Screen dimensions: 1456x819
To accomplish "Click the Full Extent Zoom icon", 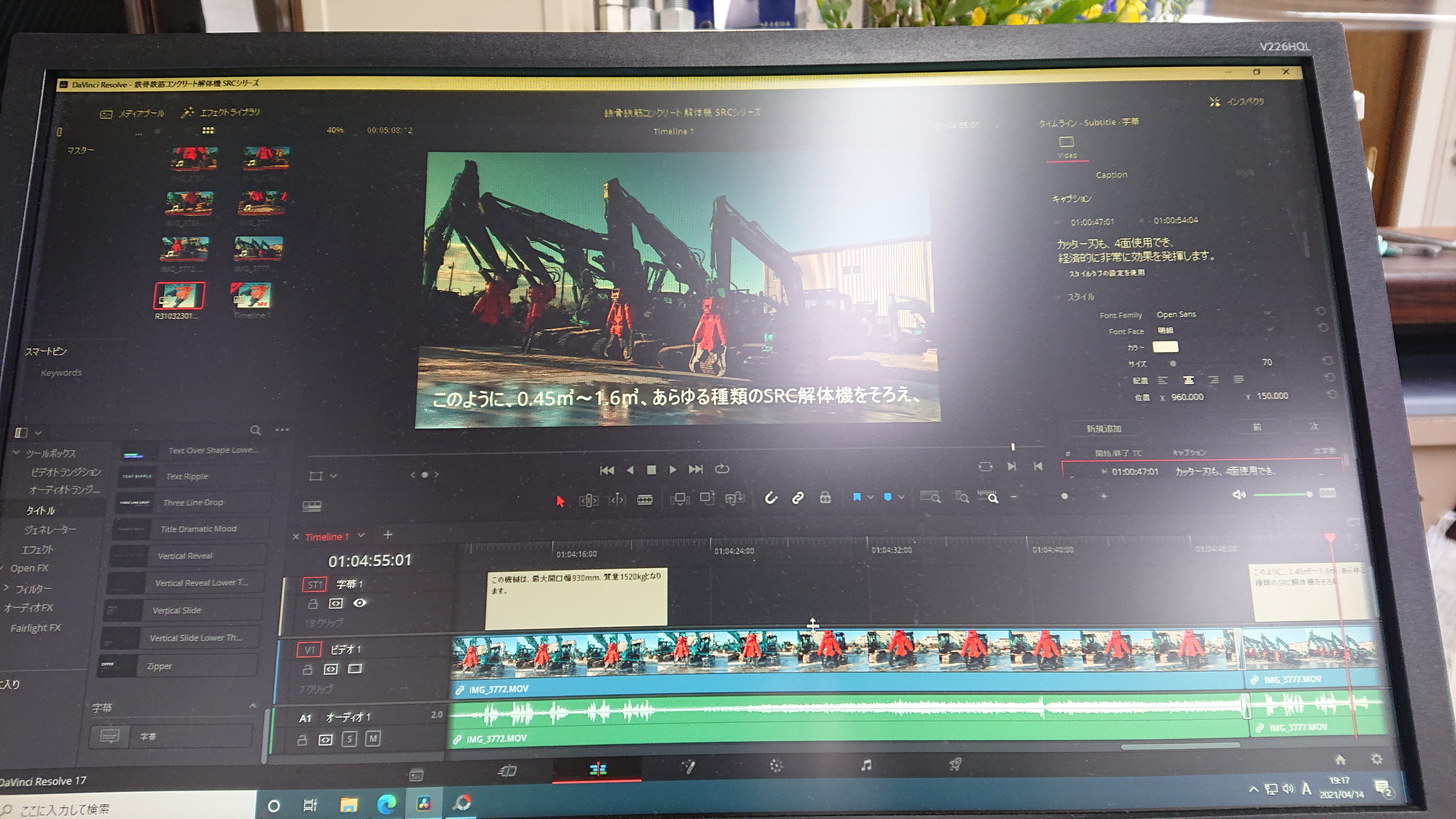I will pos(930,497).
